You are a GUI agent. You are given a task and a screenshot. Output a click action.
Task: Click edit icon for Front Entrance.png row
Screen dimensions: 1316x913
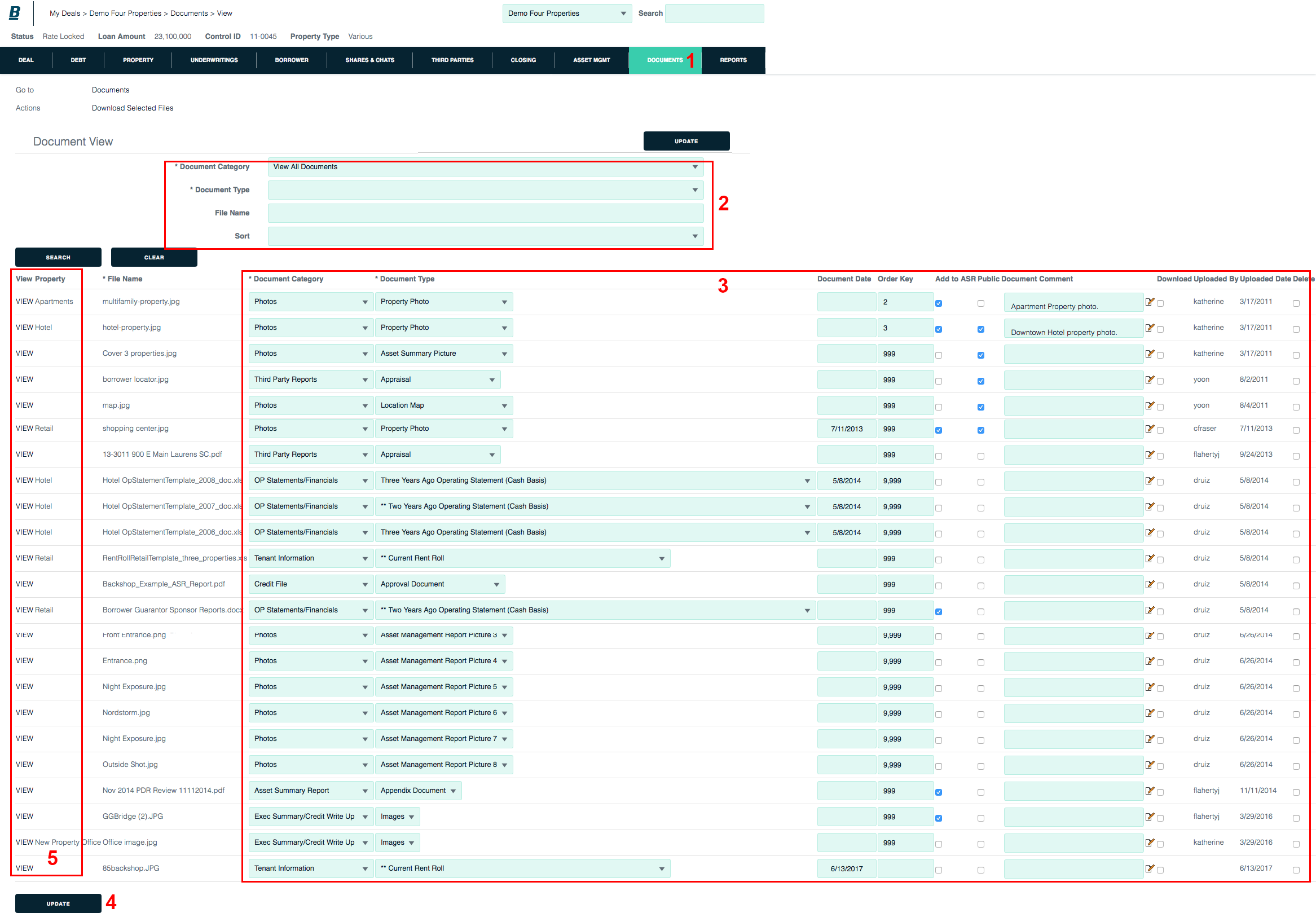[x=1150, y=635]
